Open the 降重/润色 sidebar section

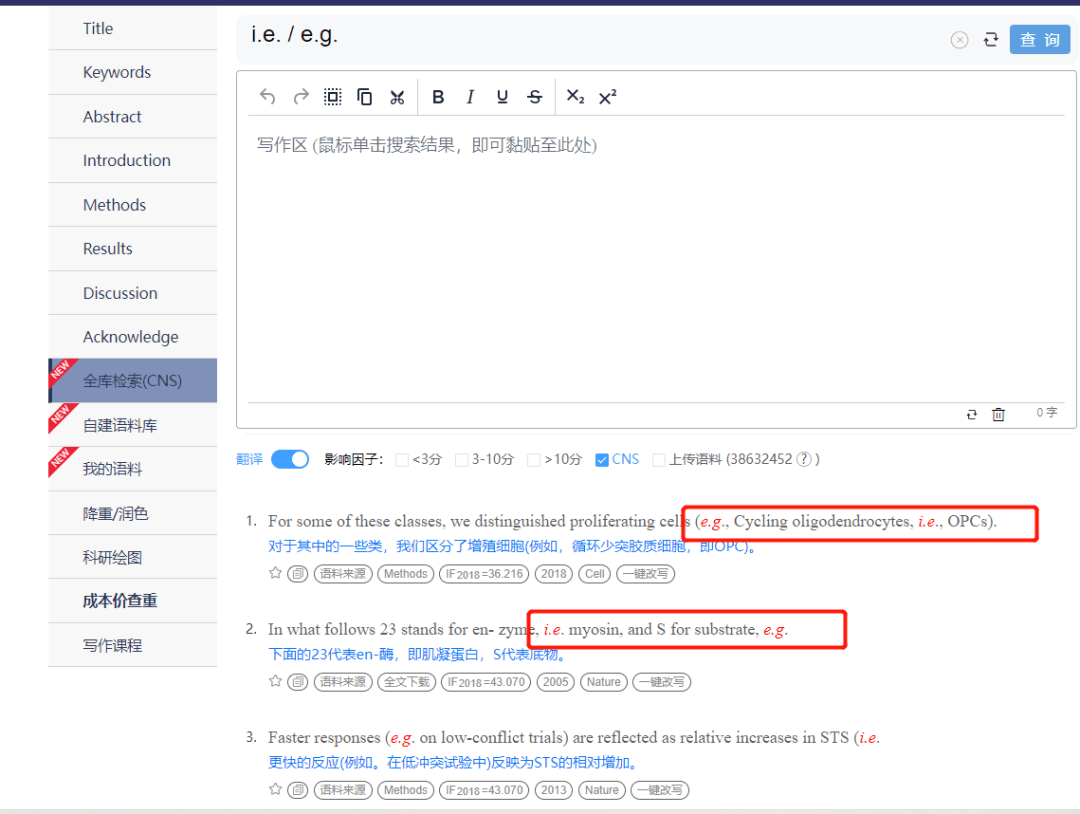point(113,512)
